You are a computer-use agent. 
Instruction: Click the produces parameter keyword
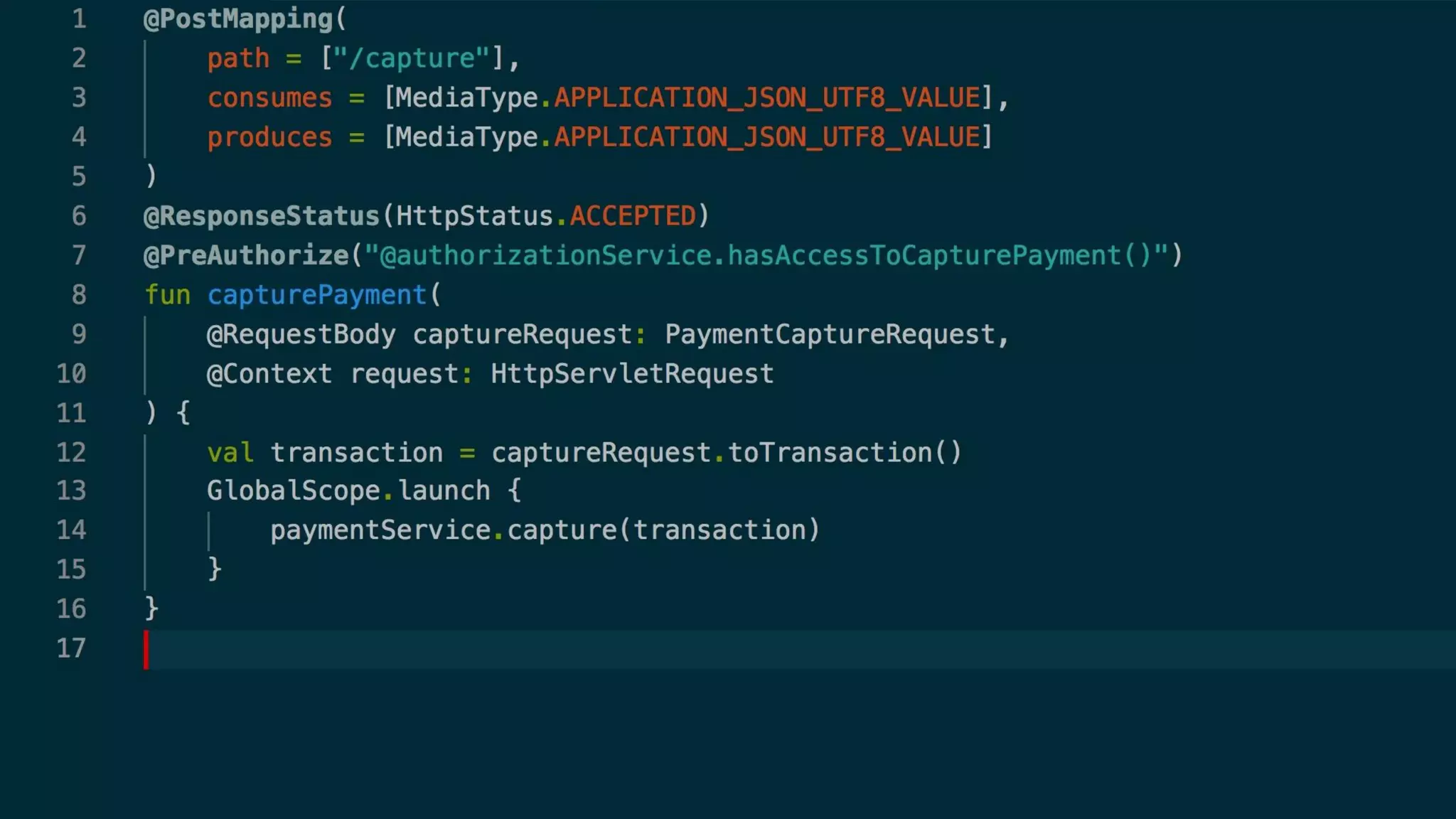point(269,137)
